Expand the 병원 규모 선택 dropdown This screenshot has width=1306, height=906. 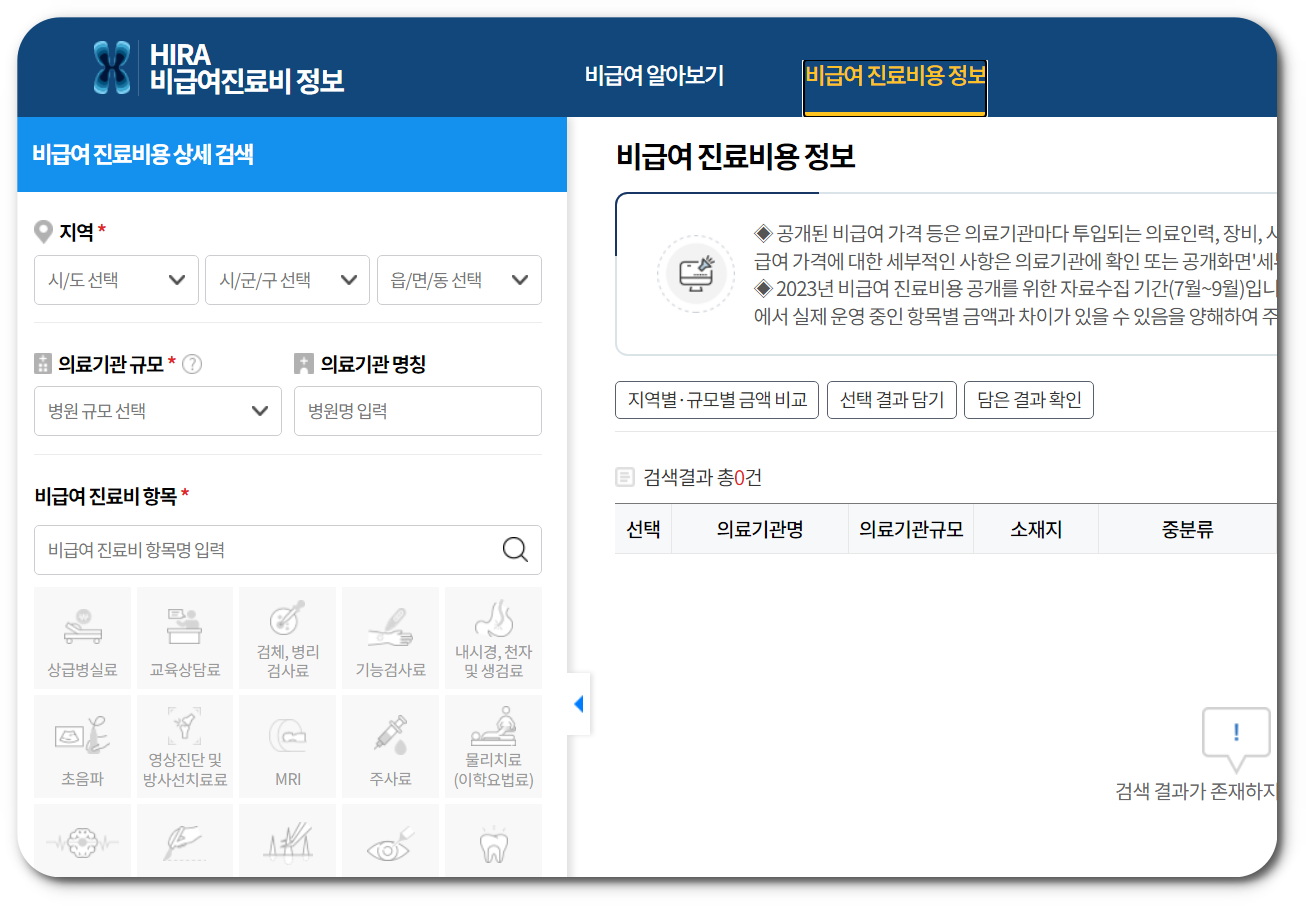(157, 411)
